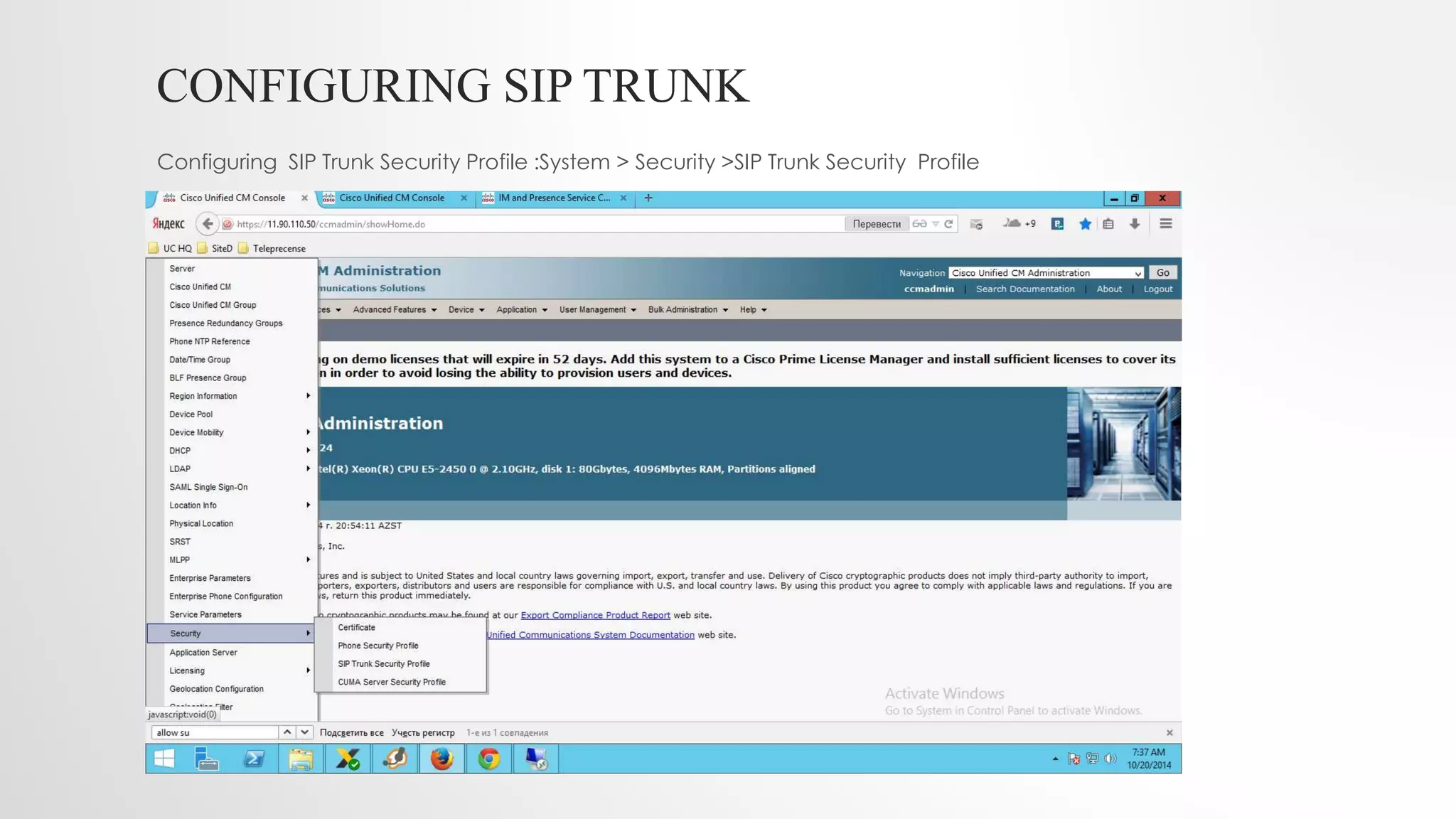This screenshot has height=819, width=1456.
Task: Open File Explorer from taskbar
Action: [x=301, y=759]
